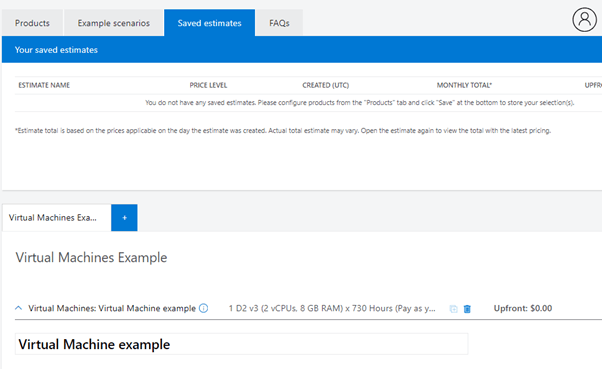Collapse the Virtual Machines section chevron

click(x=18, y=308)
